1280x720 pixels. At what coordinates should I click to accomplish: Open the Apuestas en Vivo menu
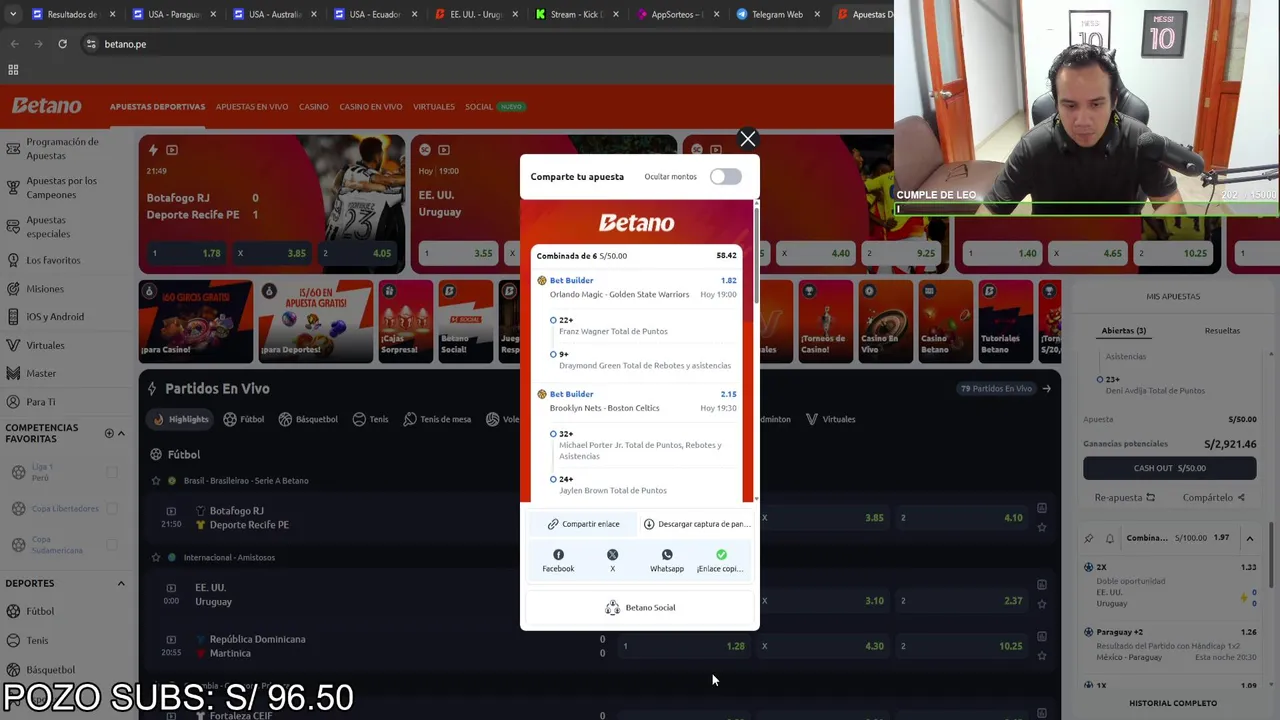(x=252, y=107)
